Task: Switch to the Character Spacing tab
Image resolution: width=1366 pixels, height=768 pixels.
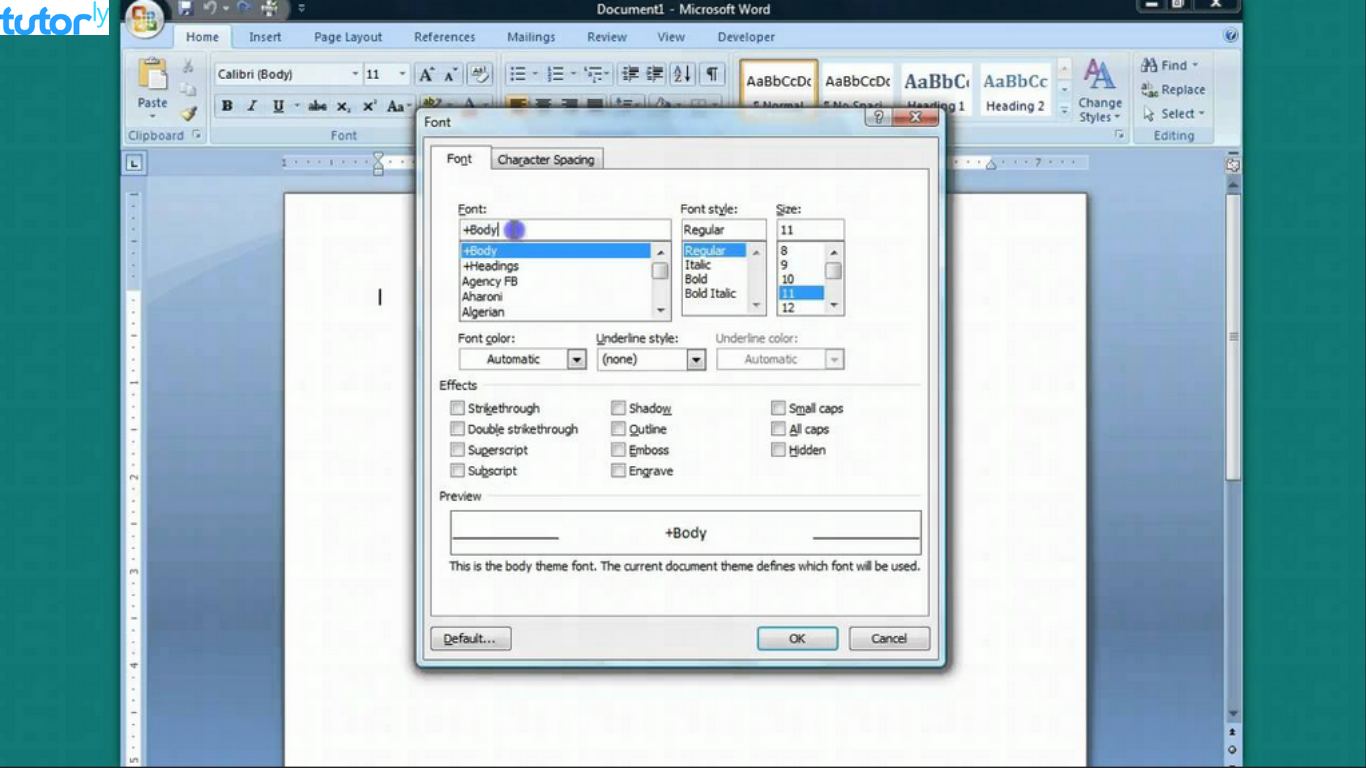Action: pyautogui.click(x=545, y=160)
